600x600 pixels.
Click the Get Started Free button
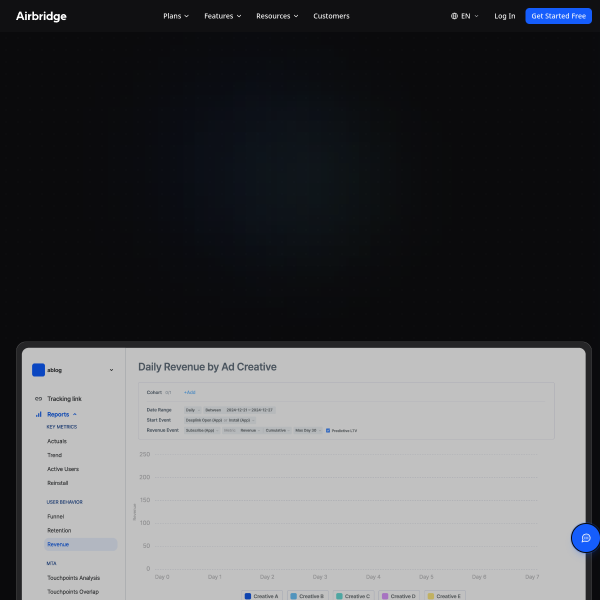pyautogui.click(x=558, y=16)
